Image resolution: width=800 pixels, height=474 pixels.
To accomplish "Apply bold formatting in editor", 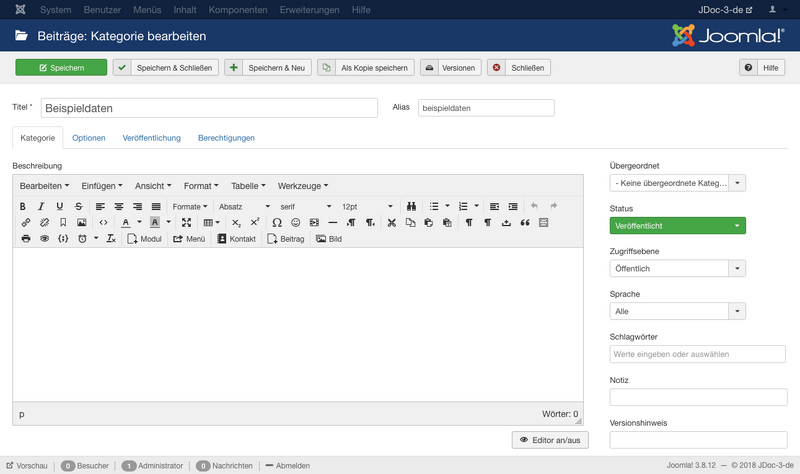I will (x=22, y=206).
